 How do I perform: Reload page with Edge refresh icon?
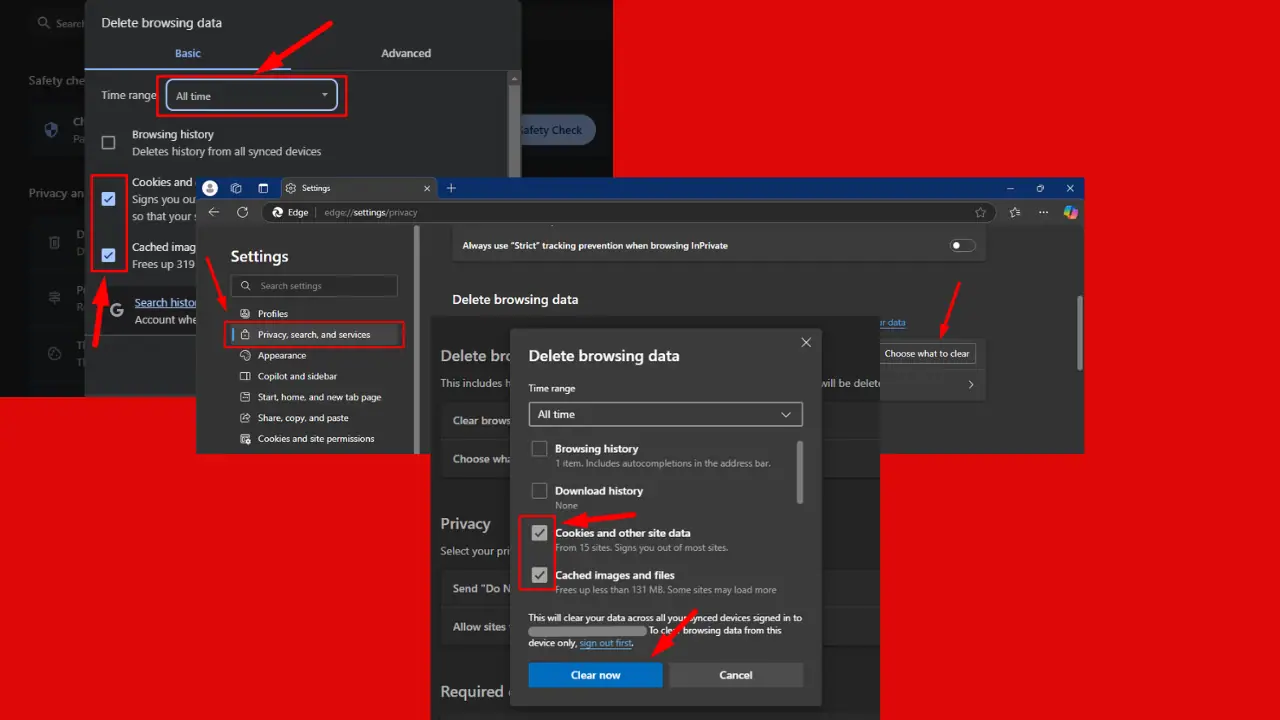click(242, 212)
